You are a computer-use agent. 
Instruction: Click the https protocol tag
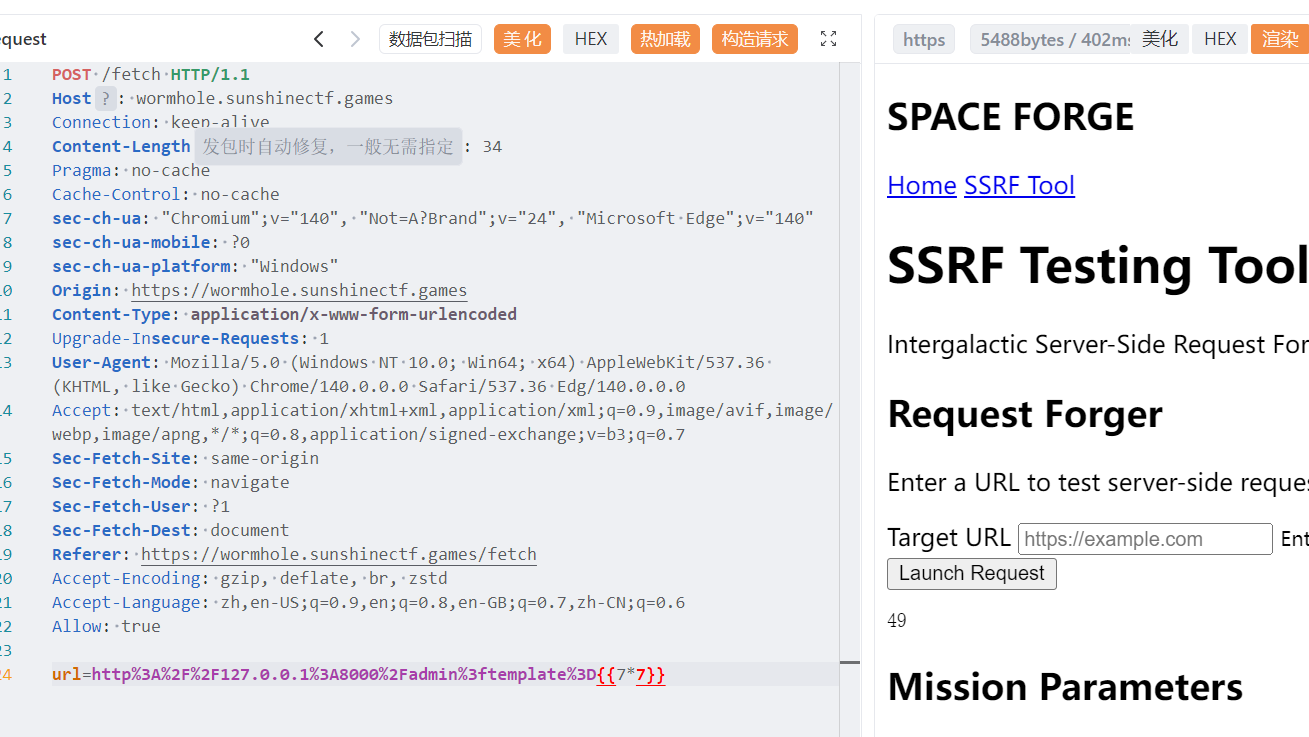click(x=924, y=39)
